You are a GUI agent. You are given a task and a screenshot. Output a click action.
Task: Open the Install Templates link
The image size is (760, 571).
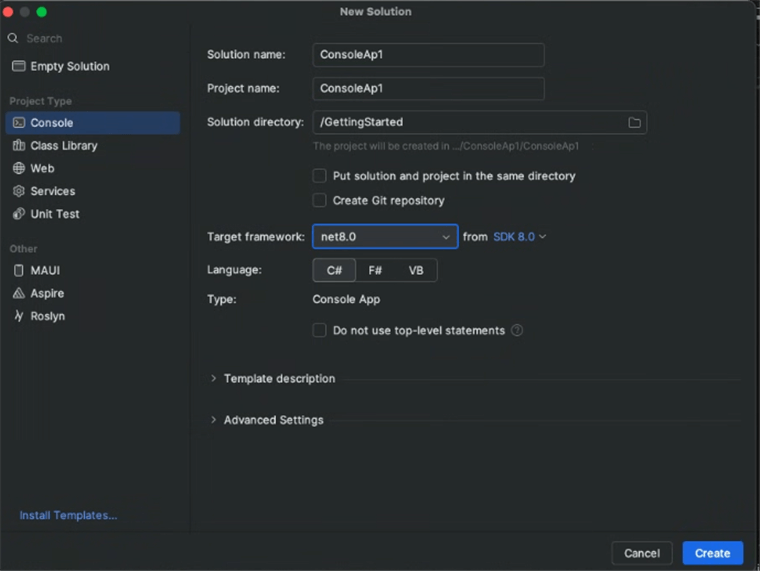pyautogui.click(x=68, y=516)
